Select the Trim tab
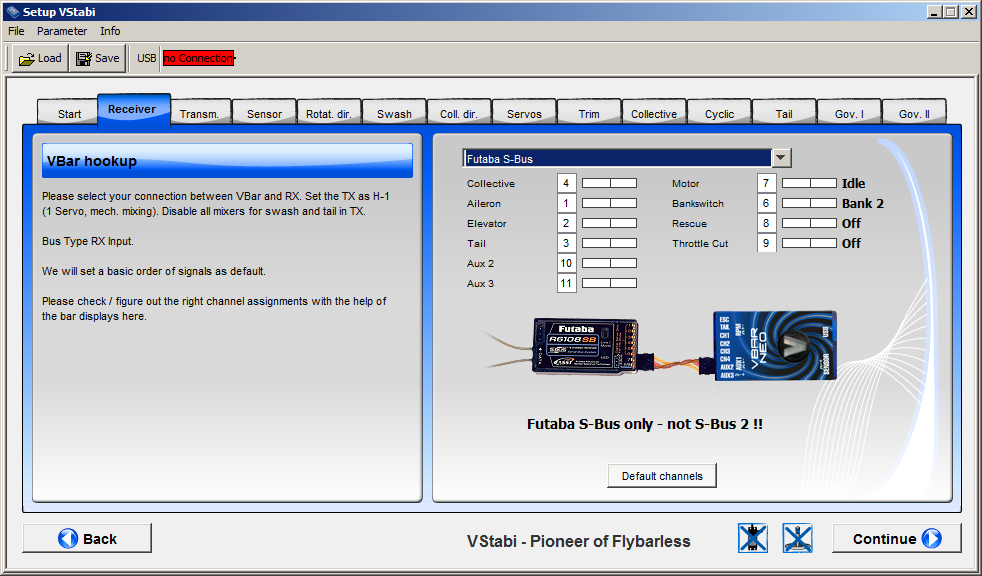 (x=589, y=113)
